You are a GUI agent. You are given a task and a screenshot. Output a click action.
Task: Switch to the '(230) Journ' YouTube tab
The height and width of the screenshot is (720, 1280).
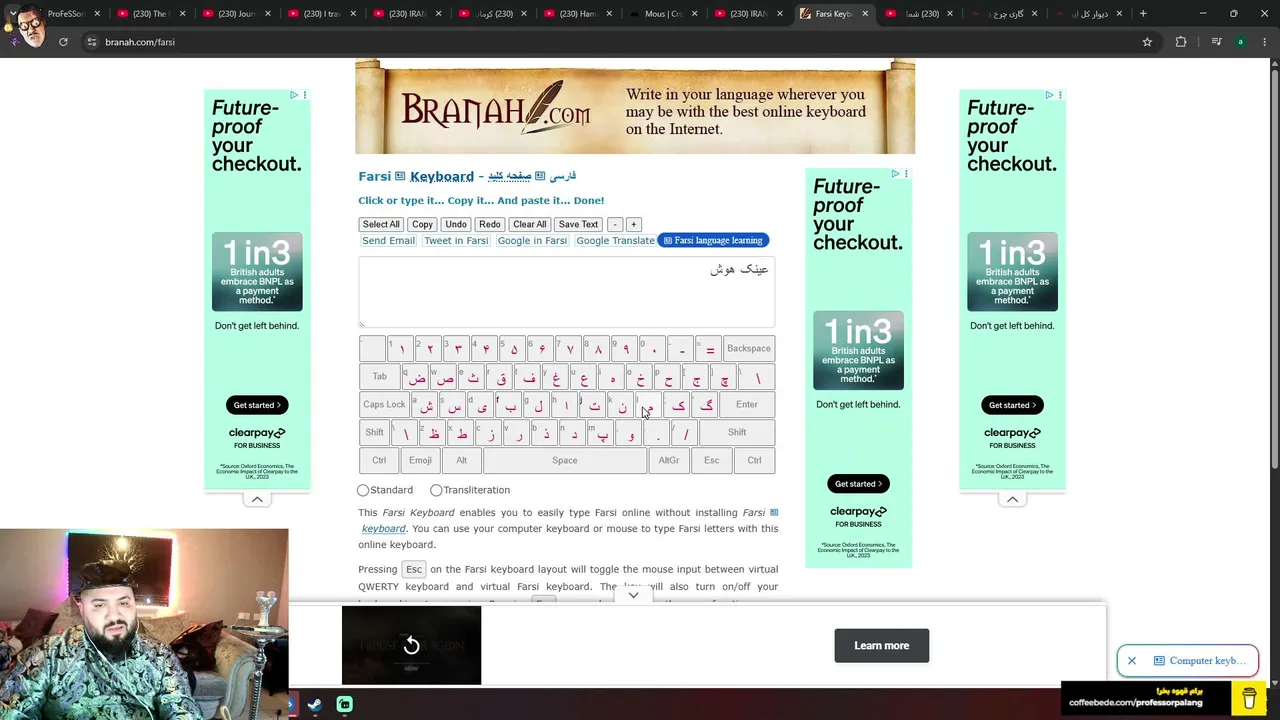coord(235,14)
